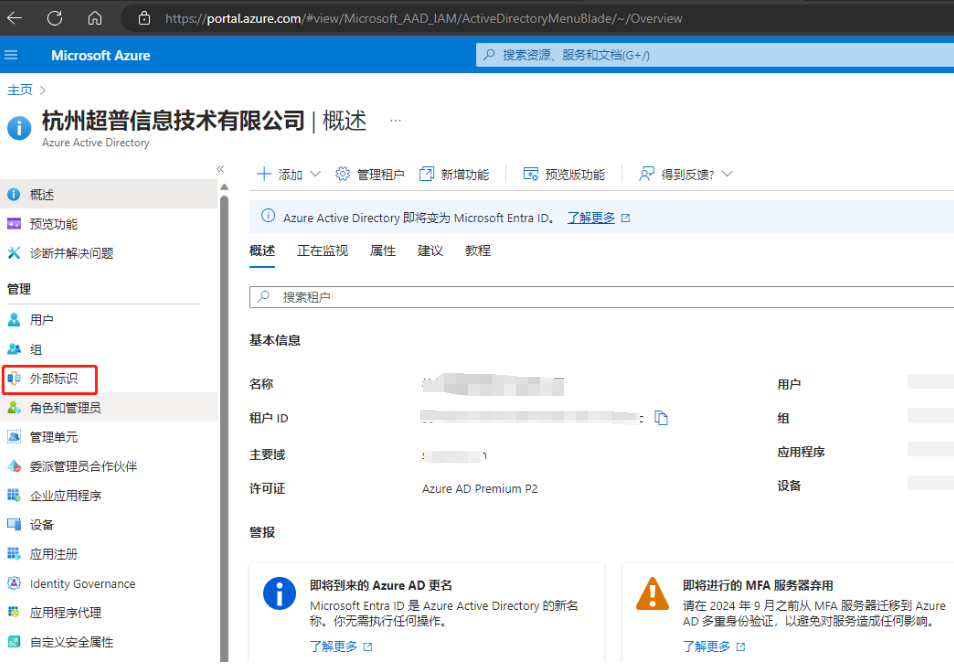Collapse the left sidebar menu

pyautogui.click(x=221, y=169)
